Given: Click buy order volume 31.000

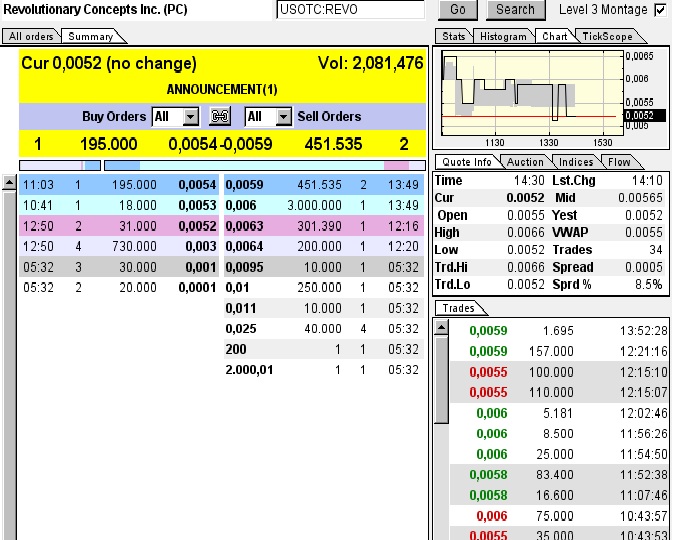Looking at the screenshot, I should click(x=138, y=226).
